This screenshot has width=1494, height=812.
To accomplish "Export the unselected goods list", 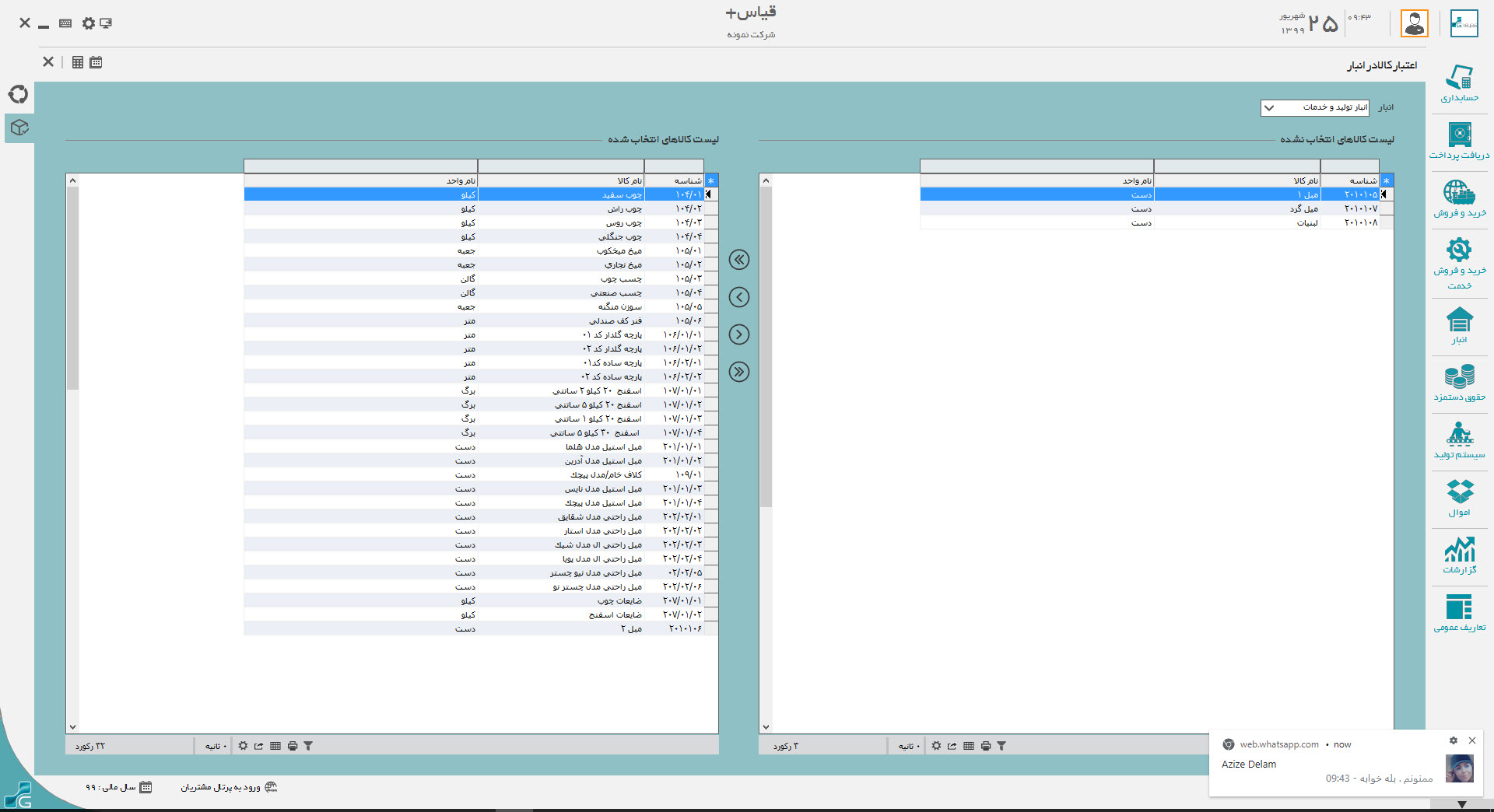I will tap(952, 746).
